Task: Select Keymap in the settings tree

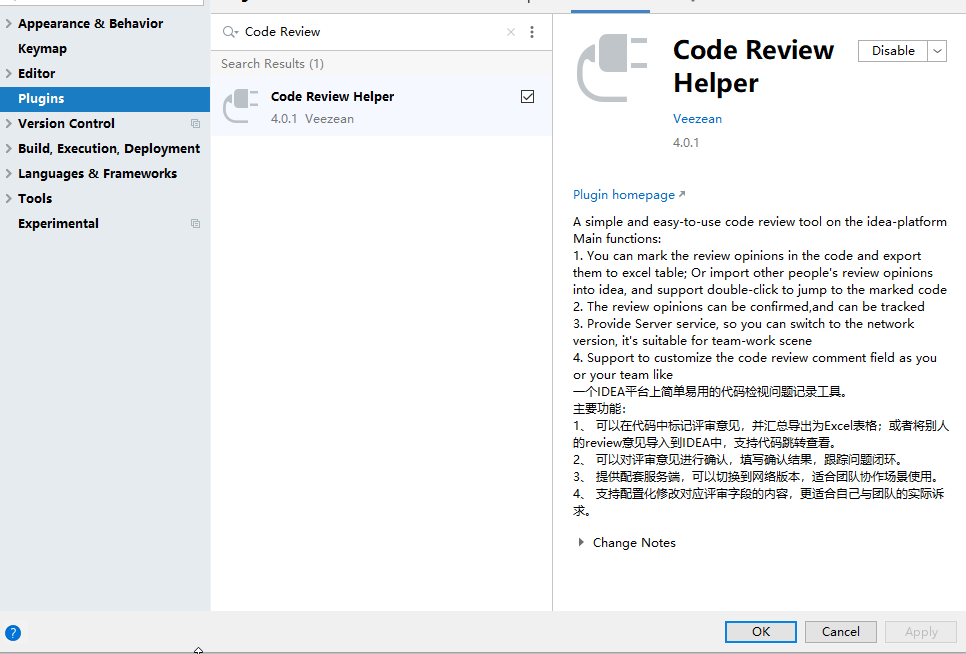Action: point(43,49)
